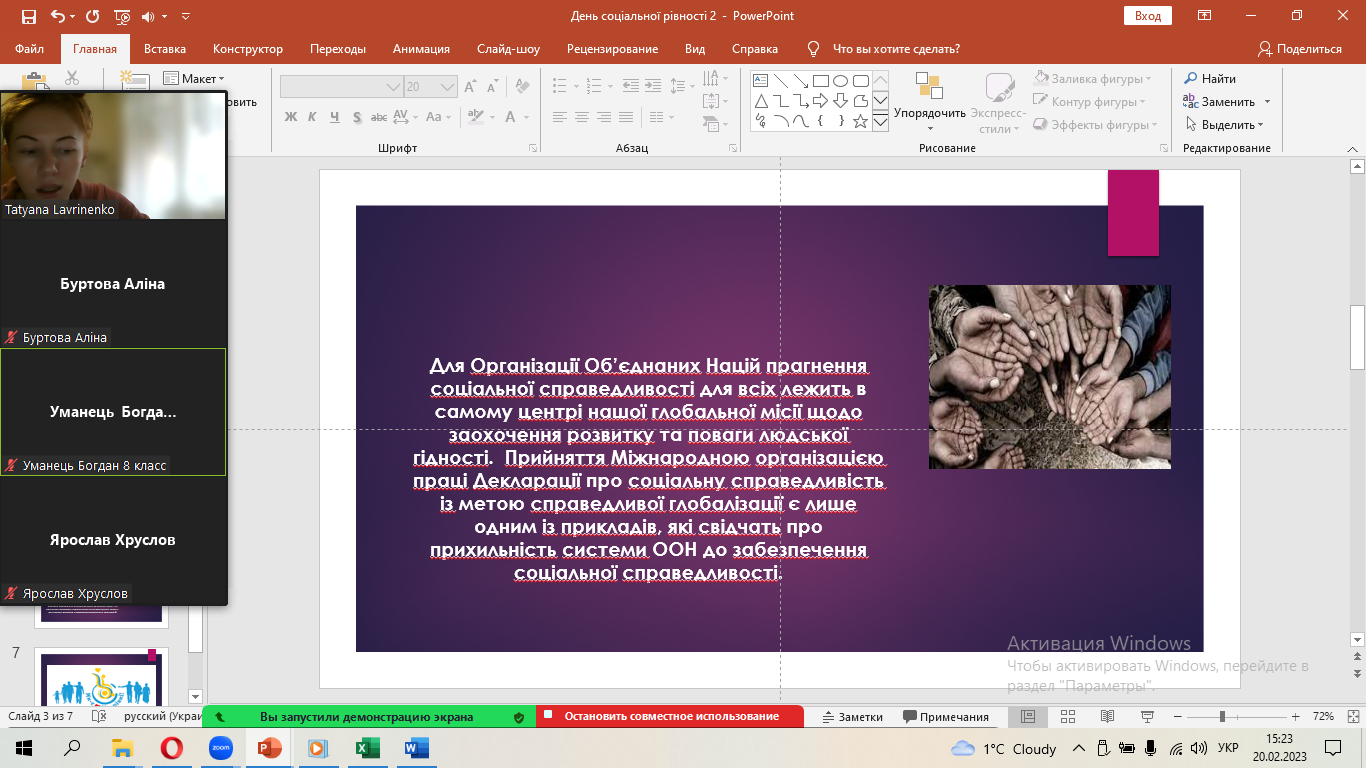
Task: Open the Макет layout dropdown
Action: click(x=194, y=79)
